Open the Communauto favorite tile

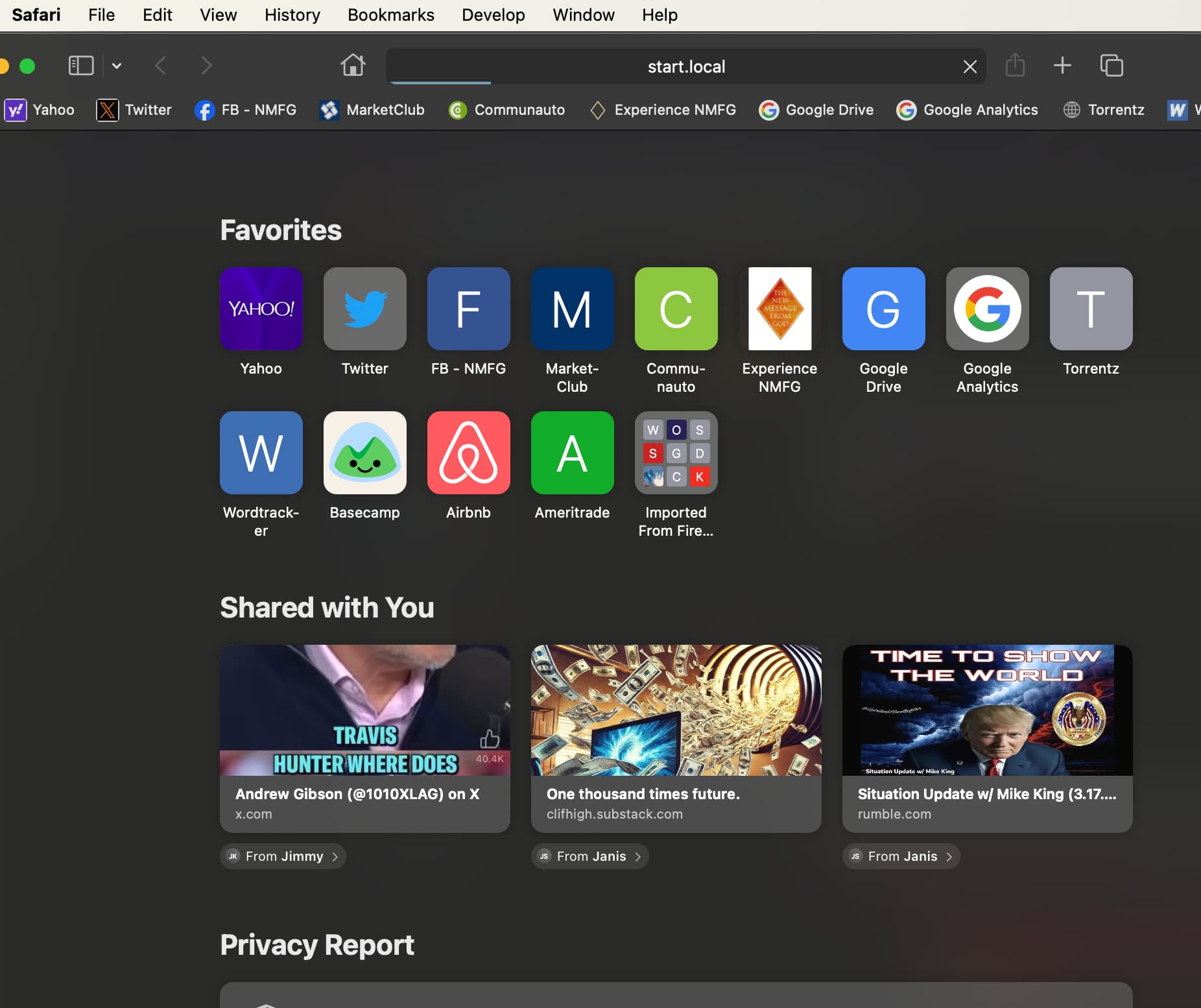tap(676, 309)
